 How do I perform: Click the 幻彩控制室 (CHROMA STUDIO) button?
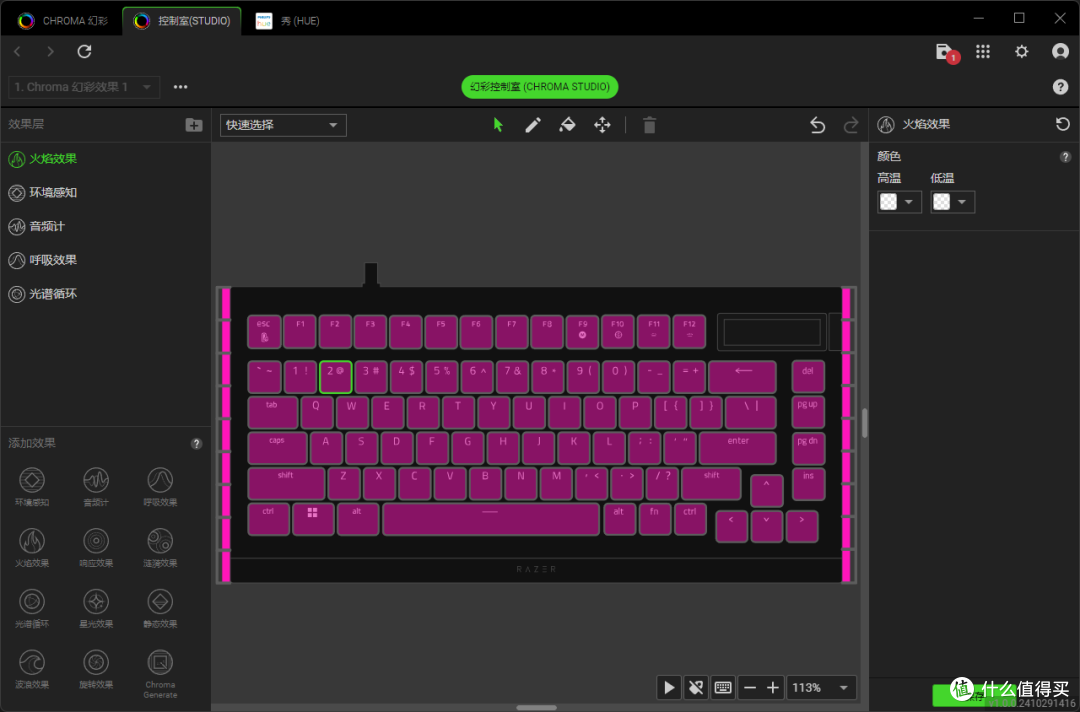[539, 87]
